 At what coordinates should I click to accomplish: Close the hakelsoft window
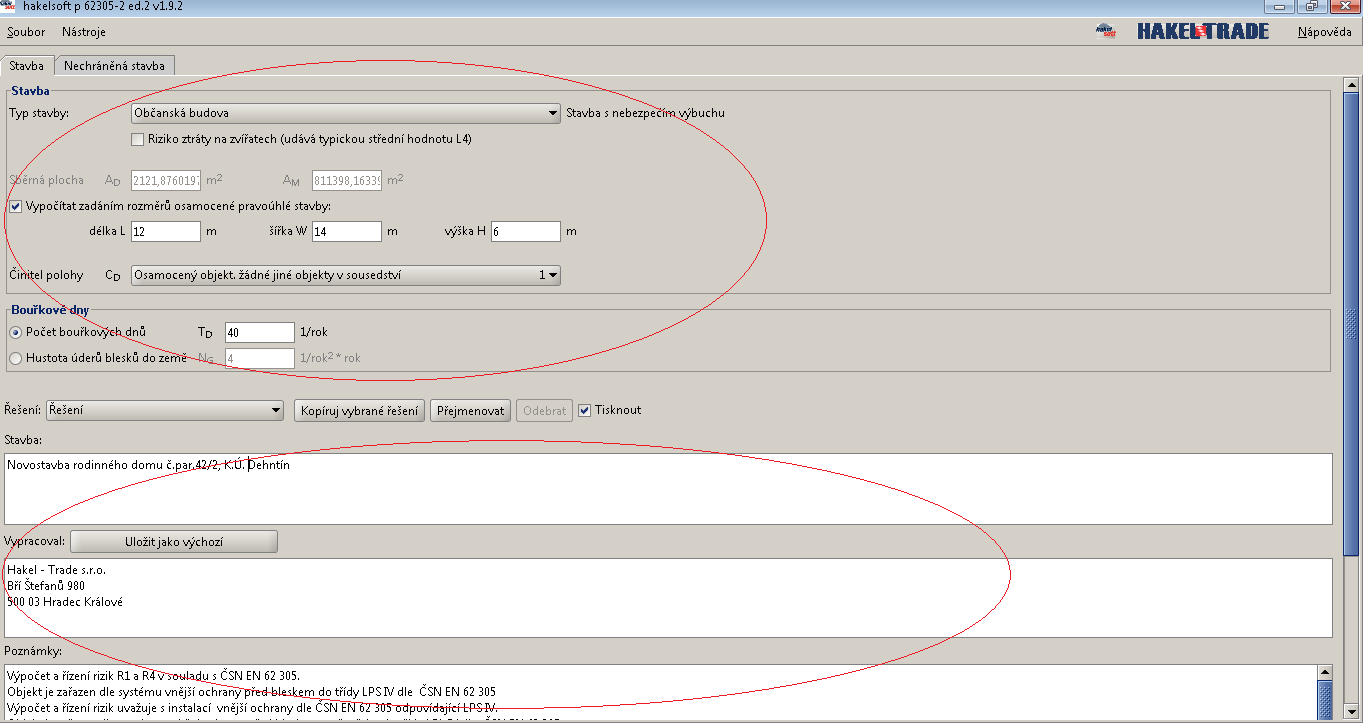pos(1344,6)
